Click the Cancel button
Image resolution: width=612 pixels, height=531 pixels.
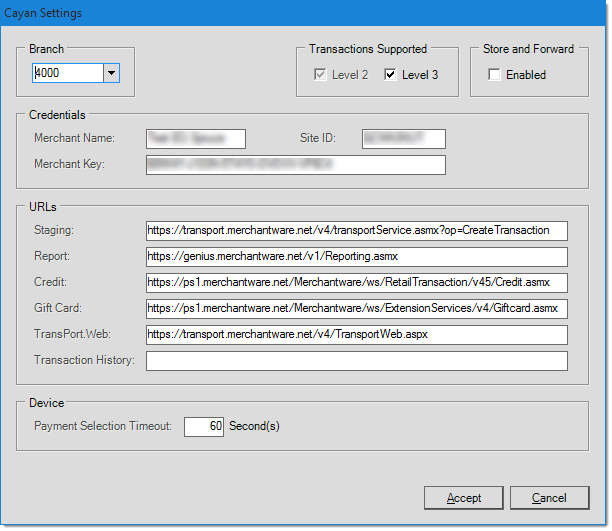(x=549, y=498)
